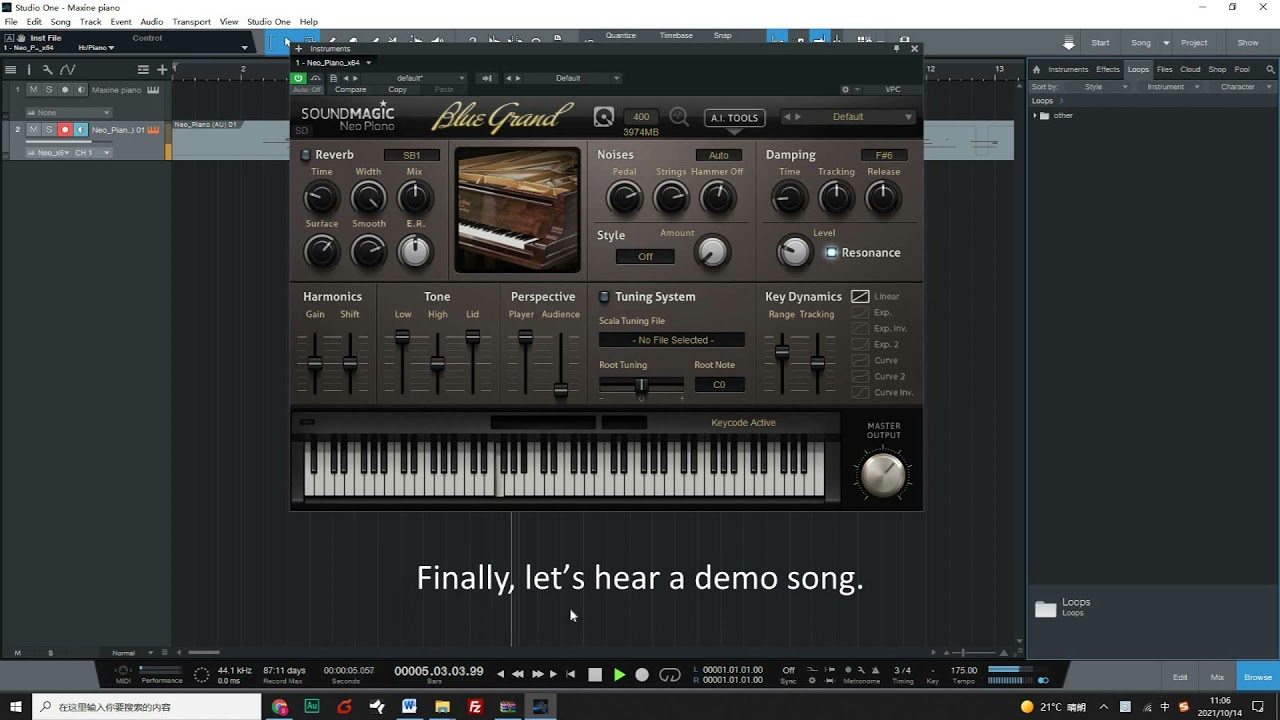The height and width of the screenshot is (720, 1280).
Task: Open Adobe Audition from the taskbar
Action: point(312,707)
